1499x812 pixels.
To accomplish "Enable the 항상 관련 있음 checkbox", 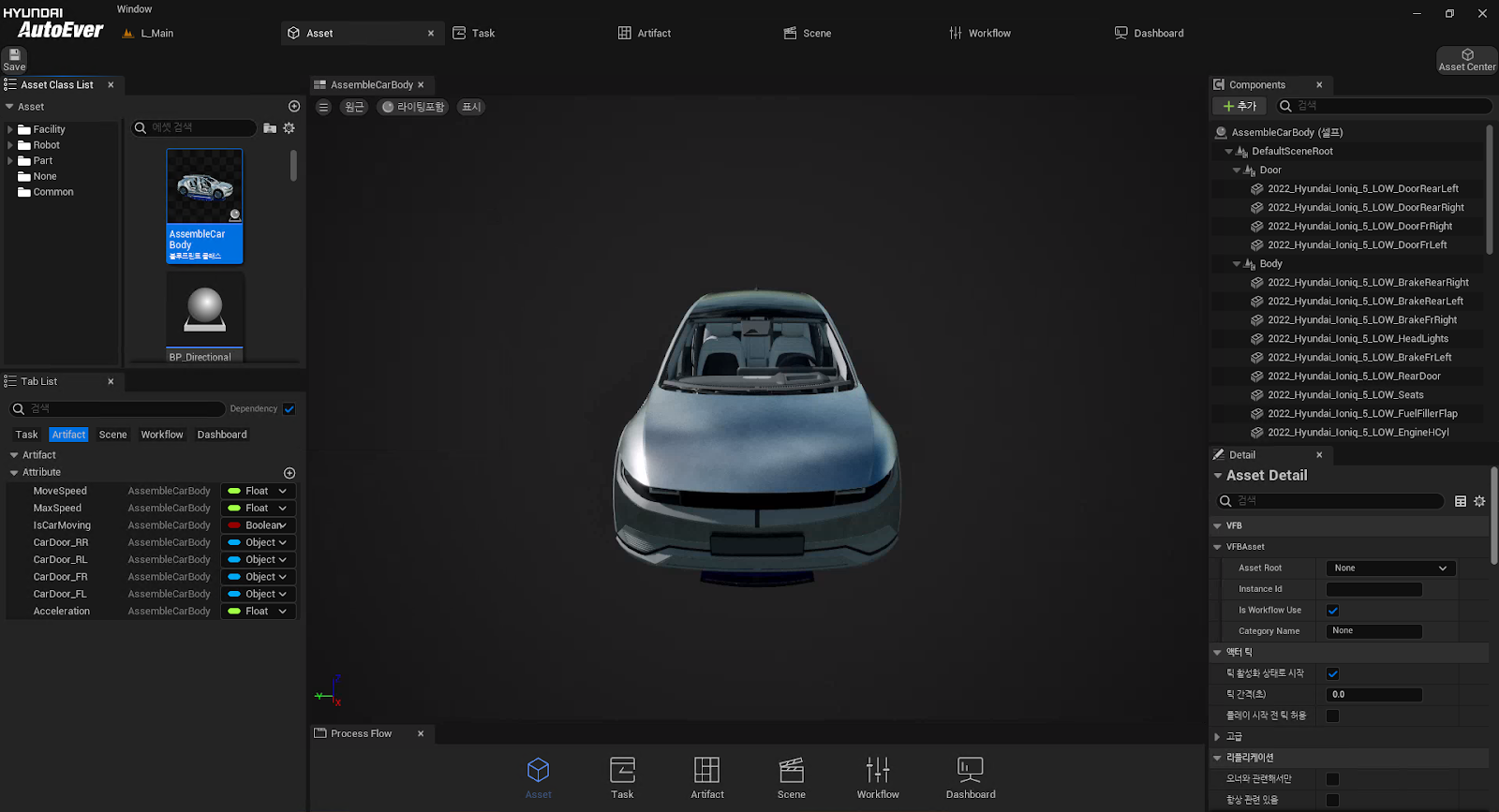I will (x=1332, y=800).
